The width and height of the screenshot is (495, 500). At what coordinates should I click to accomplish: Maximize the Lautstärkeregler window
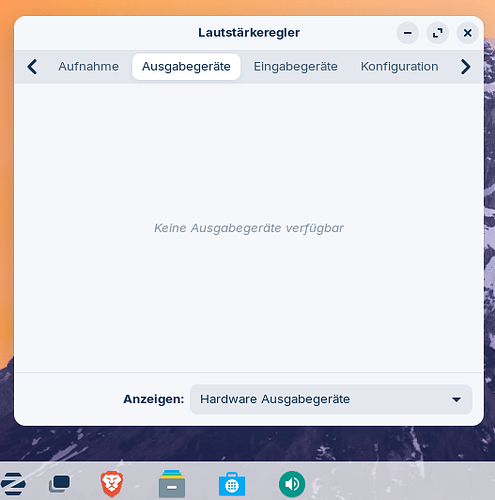pos(438,33)
